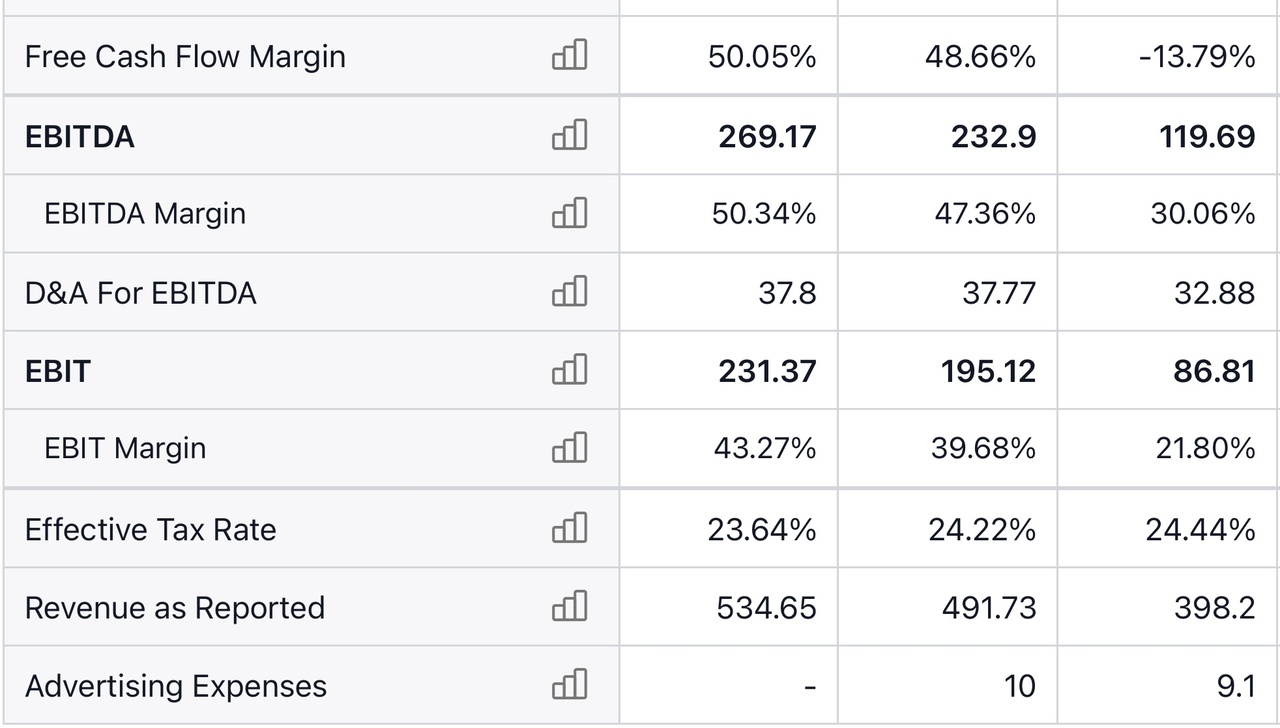
Task: Show chart for EBIT row
Action: tap(570, 370)
